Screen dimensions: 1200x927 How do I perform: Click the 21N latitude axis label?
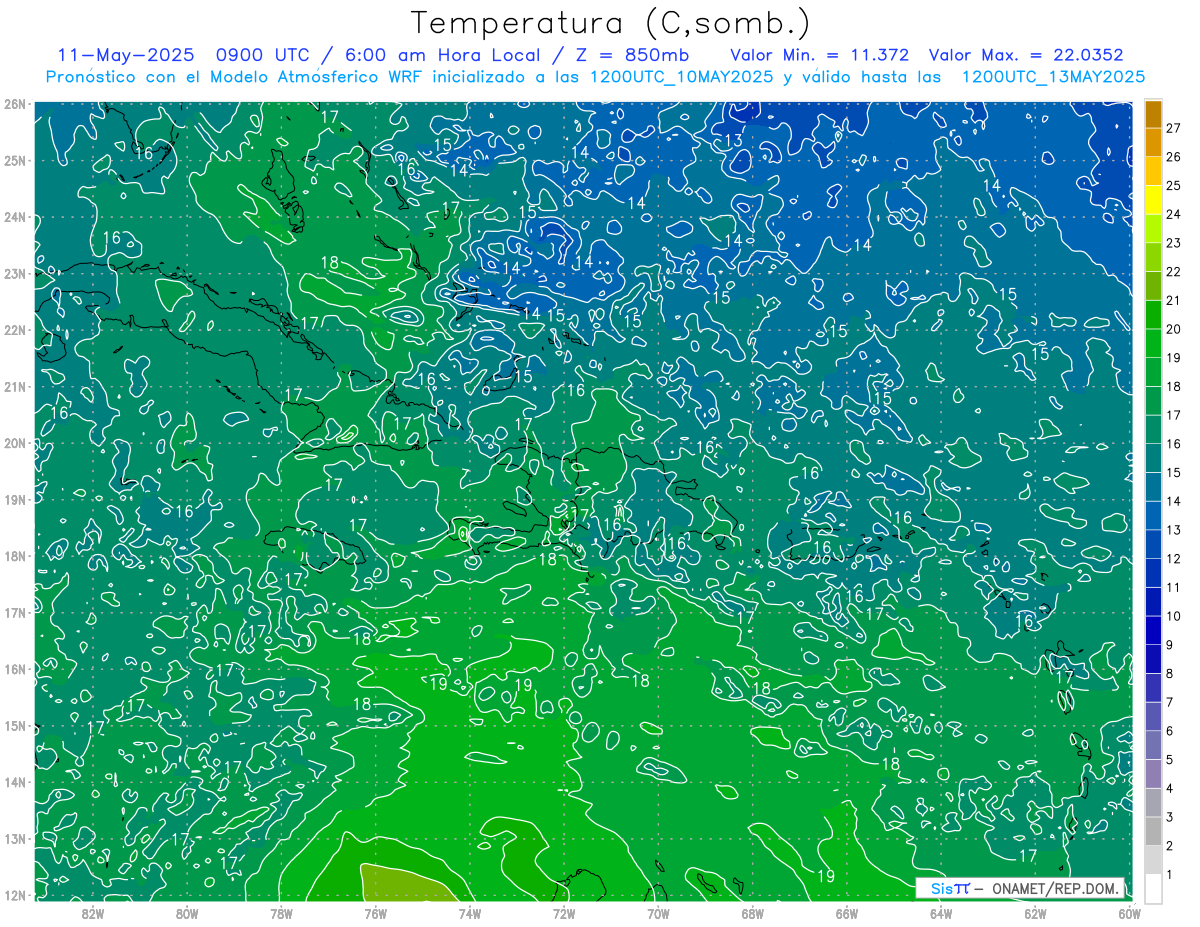[x=14, y=386]
